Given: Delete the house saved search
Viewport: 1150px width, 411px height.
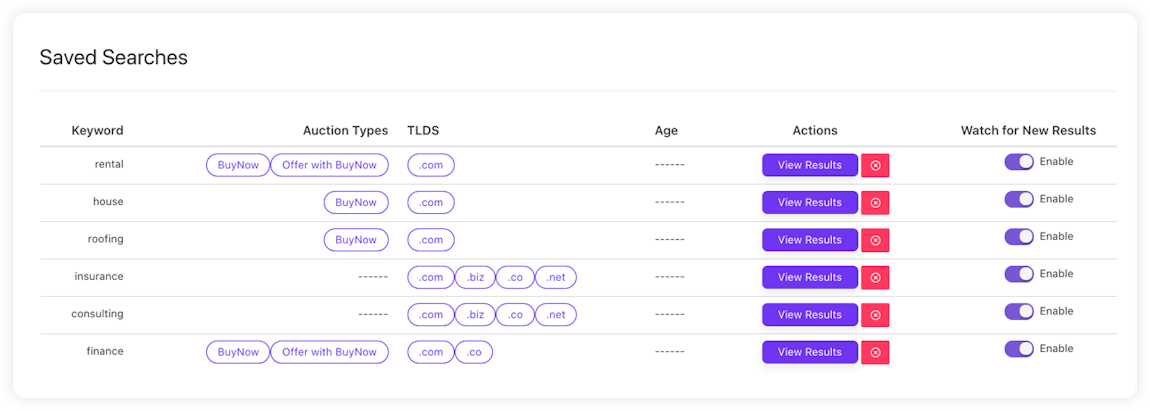Looking at the screenshot, I should tap(875, 203).
